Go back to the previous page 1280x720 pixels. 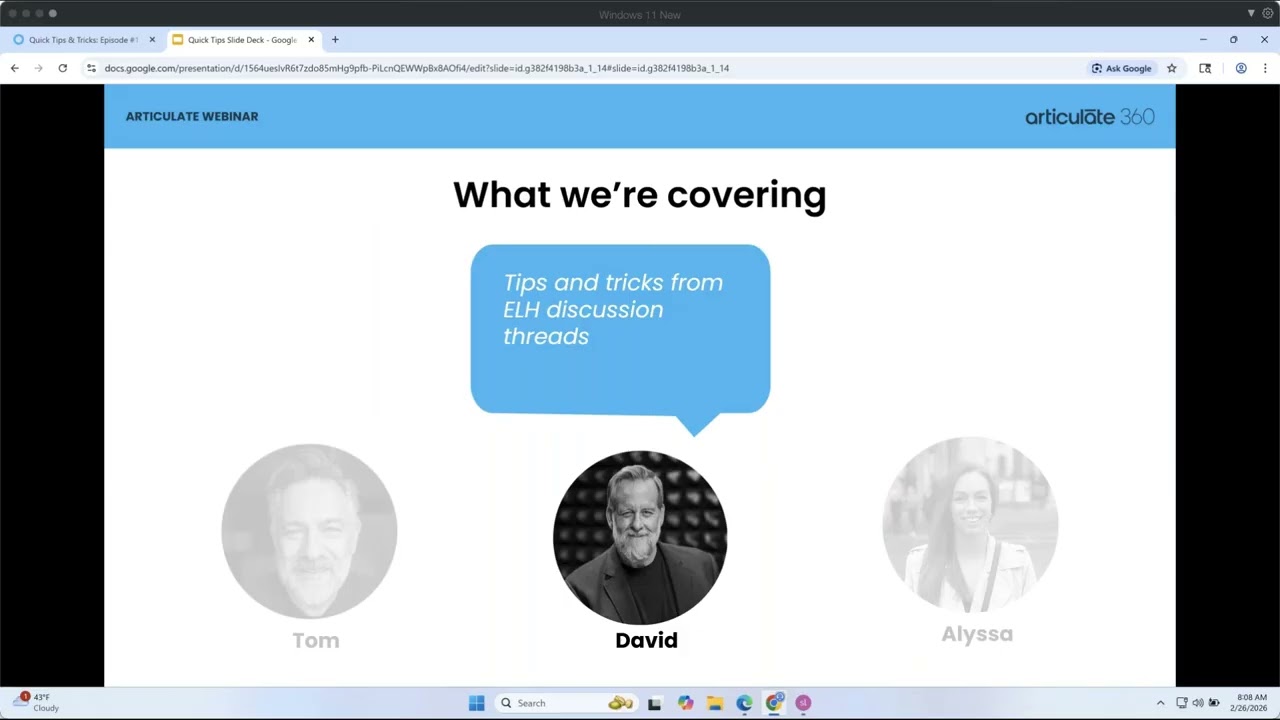coord(14,68)
